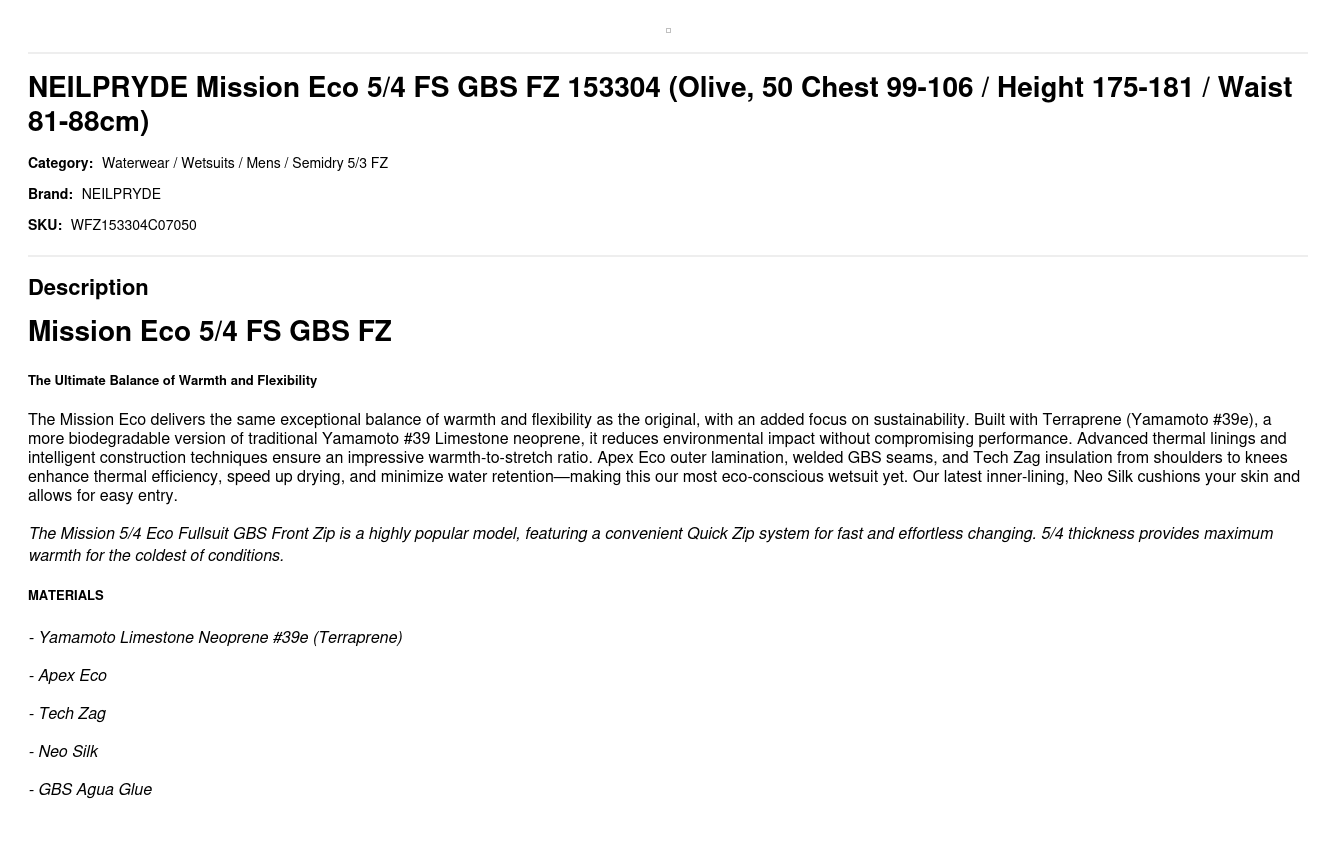Click the Neo Silk material item
This screenshot has width=1328, height=845.
tap(68, 752)
